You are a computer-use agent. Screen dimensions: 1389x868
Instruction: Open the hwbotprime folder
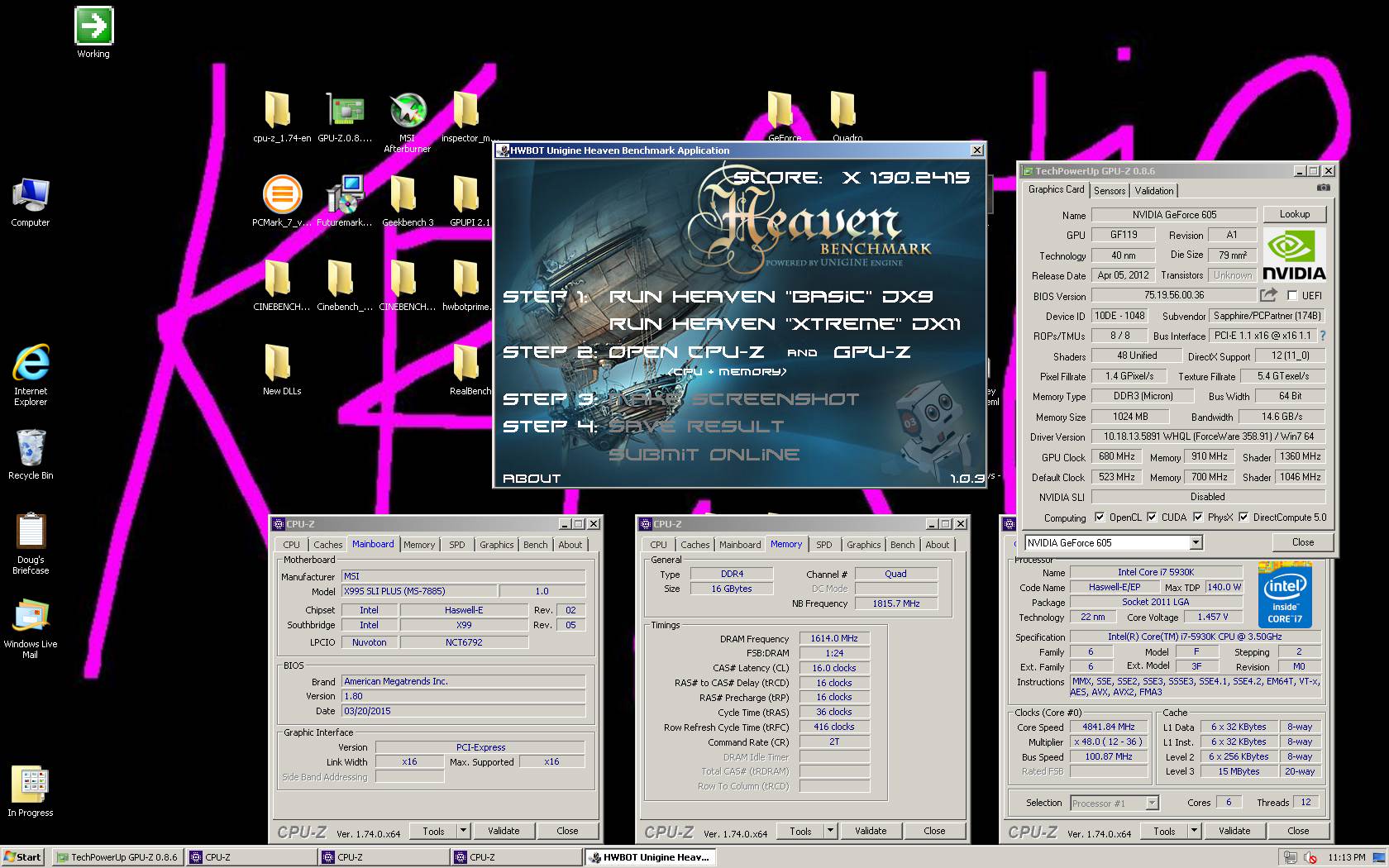(465, 278)
